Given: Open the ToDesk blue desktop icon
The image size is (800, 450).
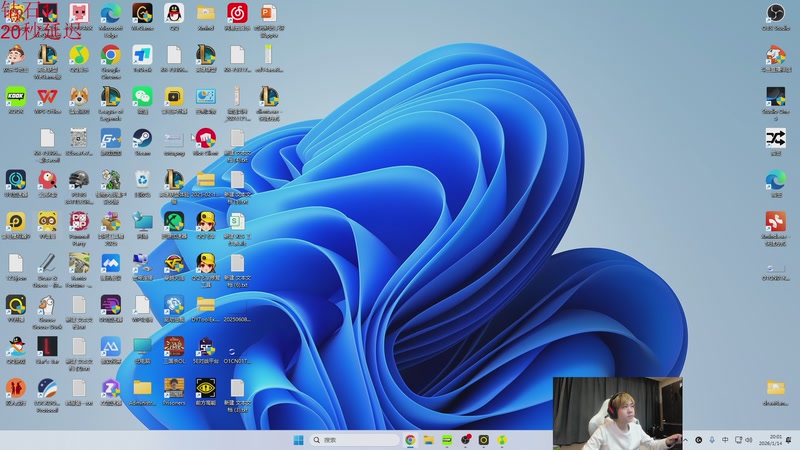Looking at the screenshot, I should (x=142, y=56).
